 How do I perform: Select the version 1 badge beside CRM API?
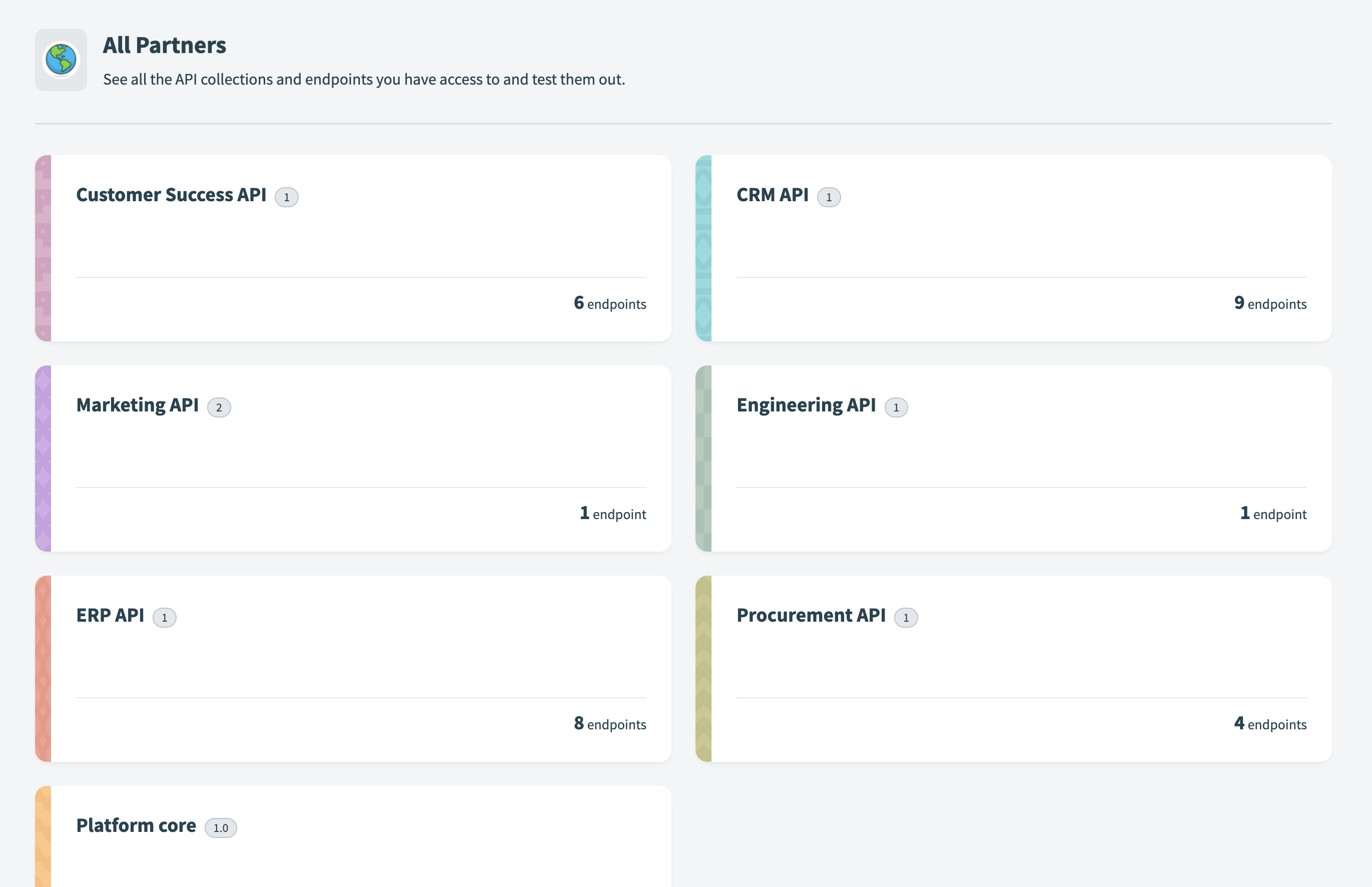(x=829, y=197)
